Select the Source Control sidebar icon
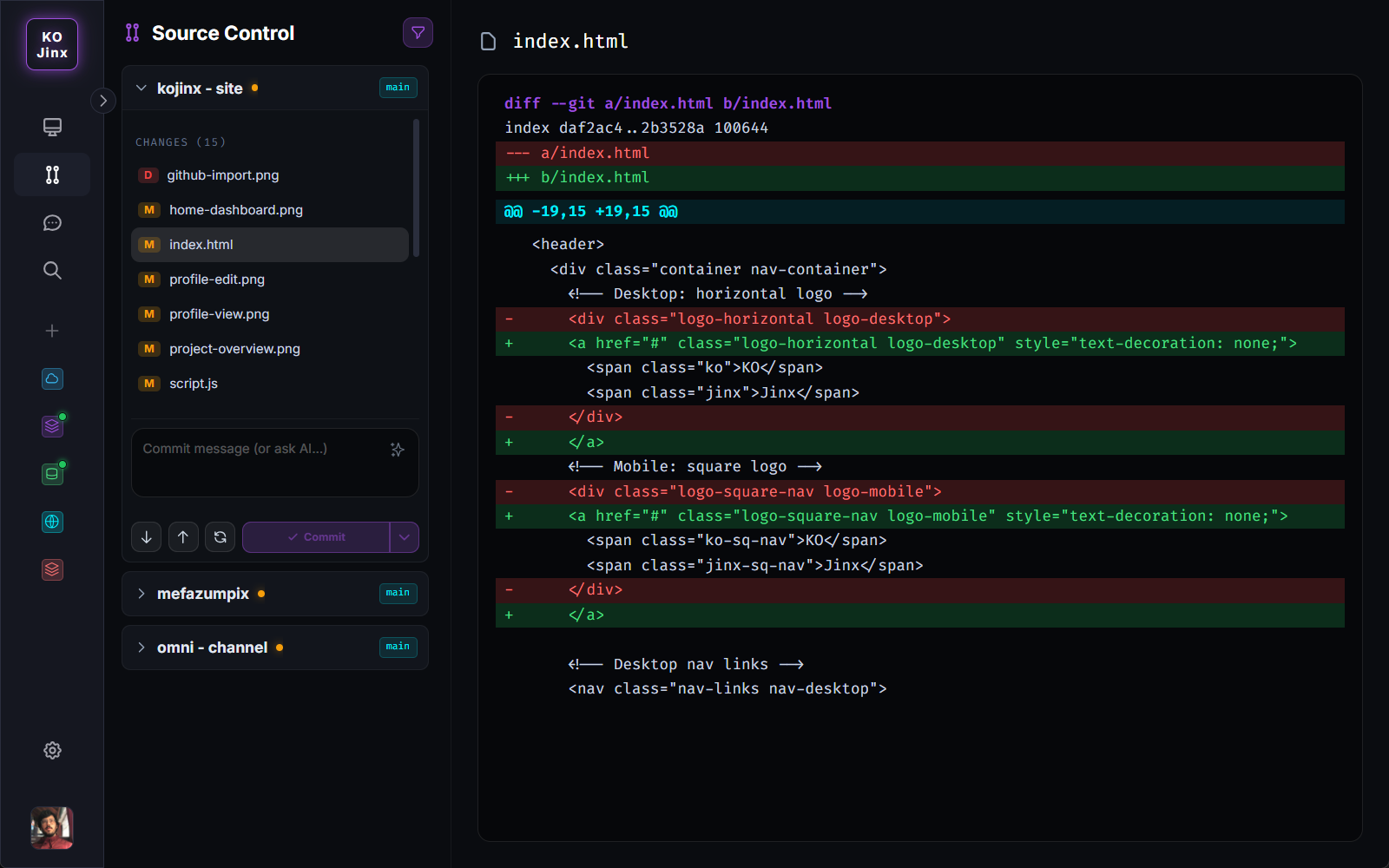The width and height of the screenshot is (1389, 868). (52, 174)
